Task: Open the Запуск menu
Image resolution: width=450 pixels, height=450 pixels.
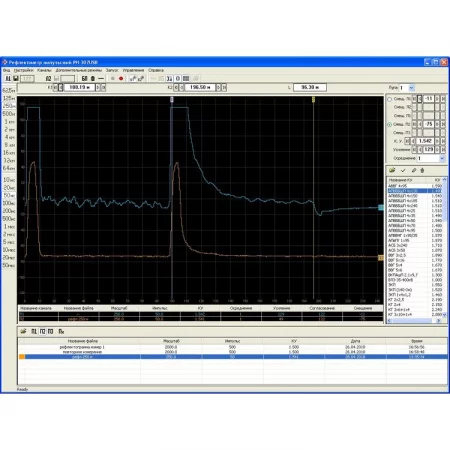Action: point(112,70)
